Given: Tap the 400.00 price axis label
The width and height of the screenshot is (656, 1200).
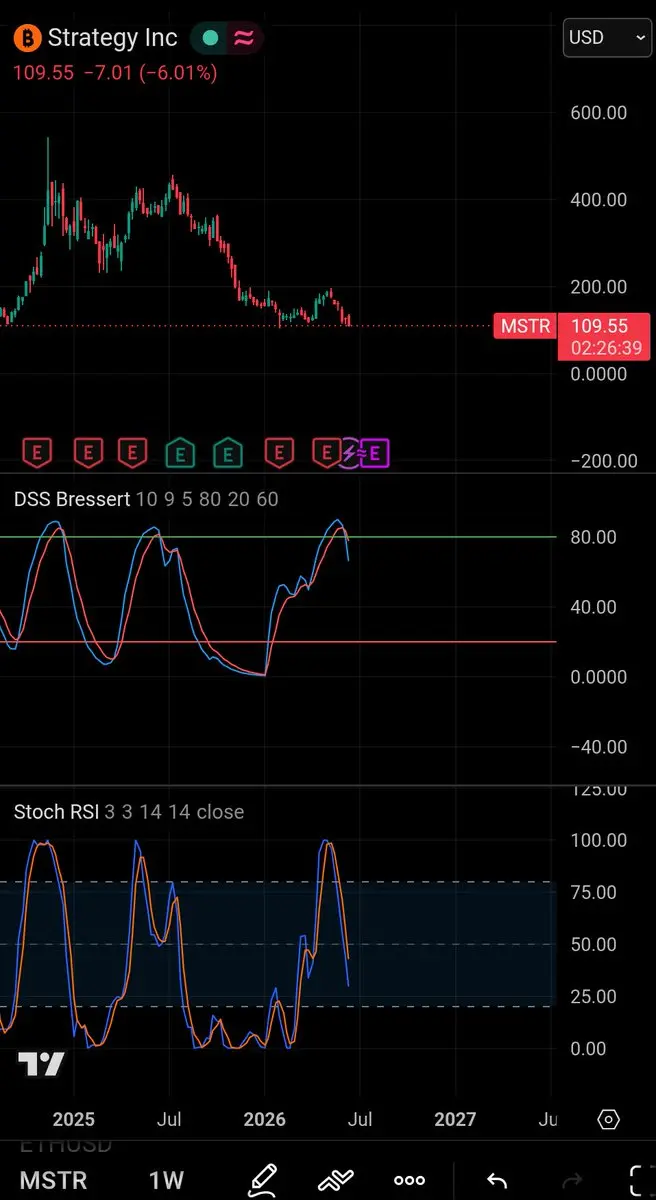Looking at the screenshot, I should [x=599, y=200].
